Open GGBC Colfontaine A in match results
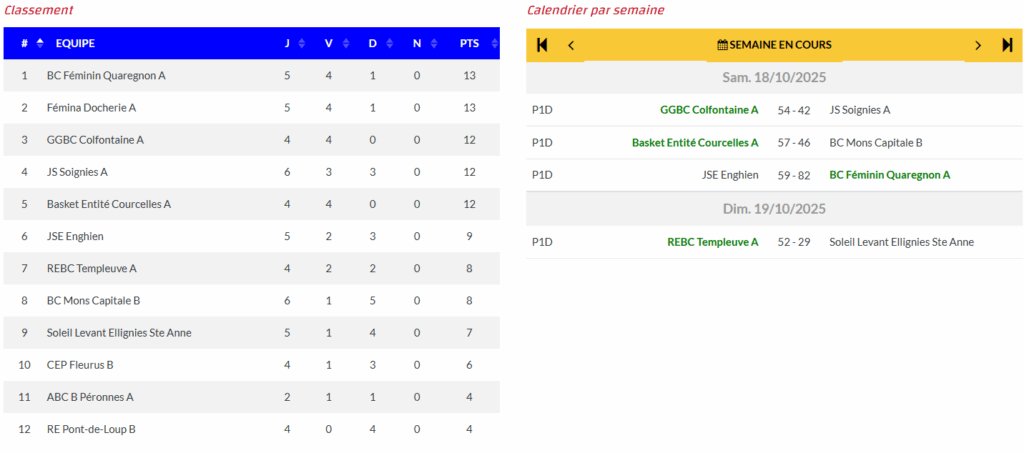The height and width of the screenshot is (453, 1024). [x=709, y=110]
